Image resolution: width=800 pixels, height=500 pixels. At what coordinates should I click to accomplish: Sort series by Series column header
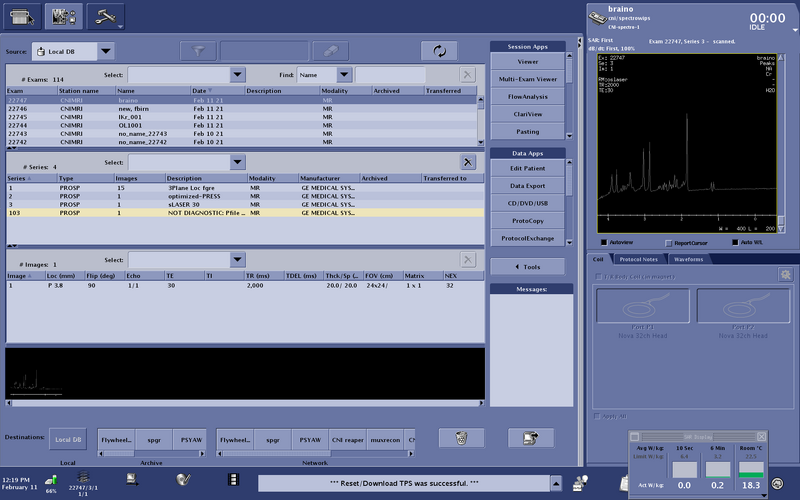pyautogui.click(x=31, y=179)
